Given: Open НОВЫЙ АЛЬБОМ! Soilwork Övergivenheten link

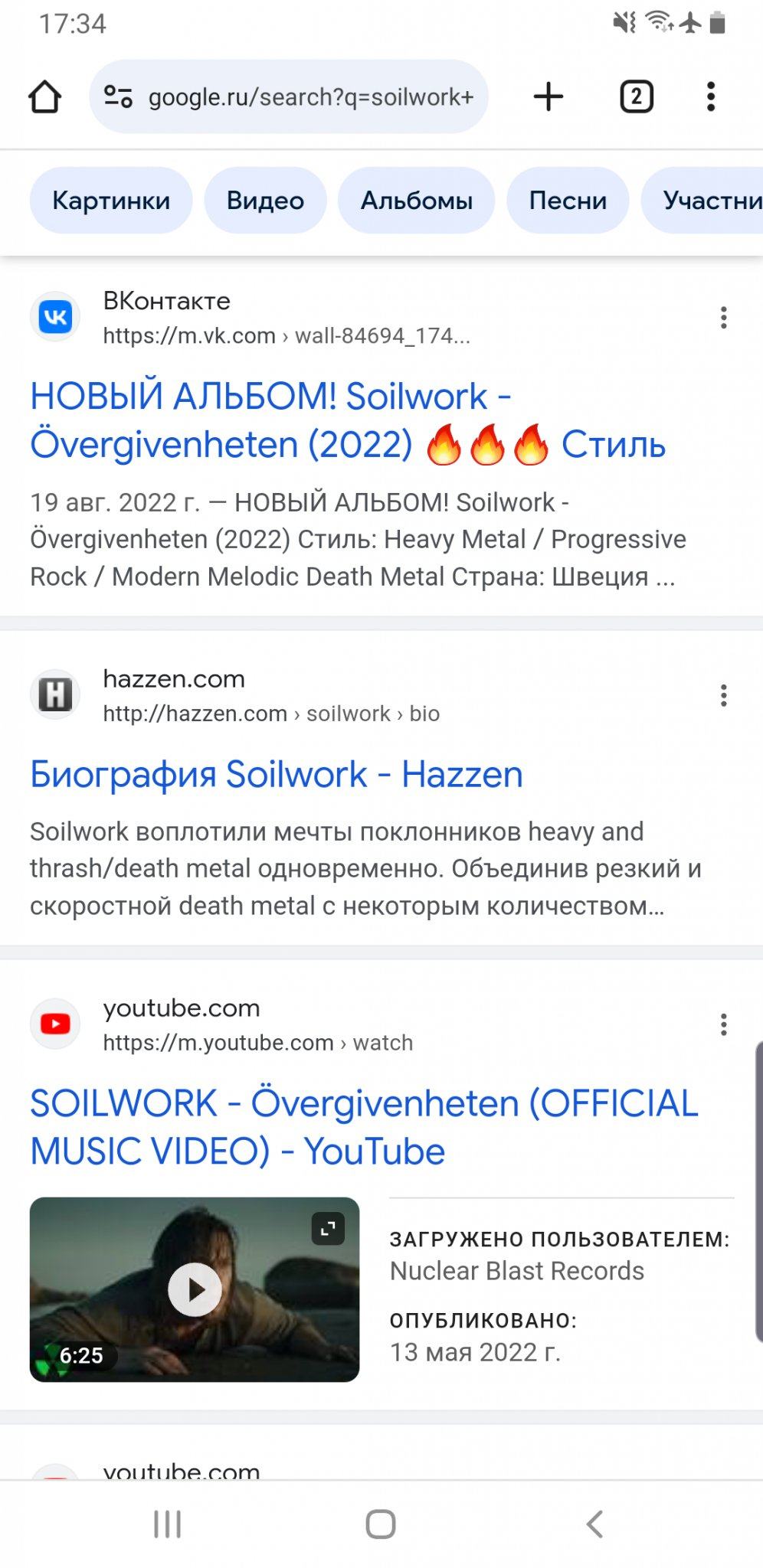Looking at the screenshot, I should click(x=348, y=420).
